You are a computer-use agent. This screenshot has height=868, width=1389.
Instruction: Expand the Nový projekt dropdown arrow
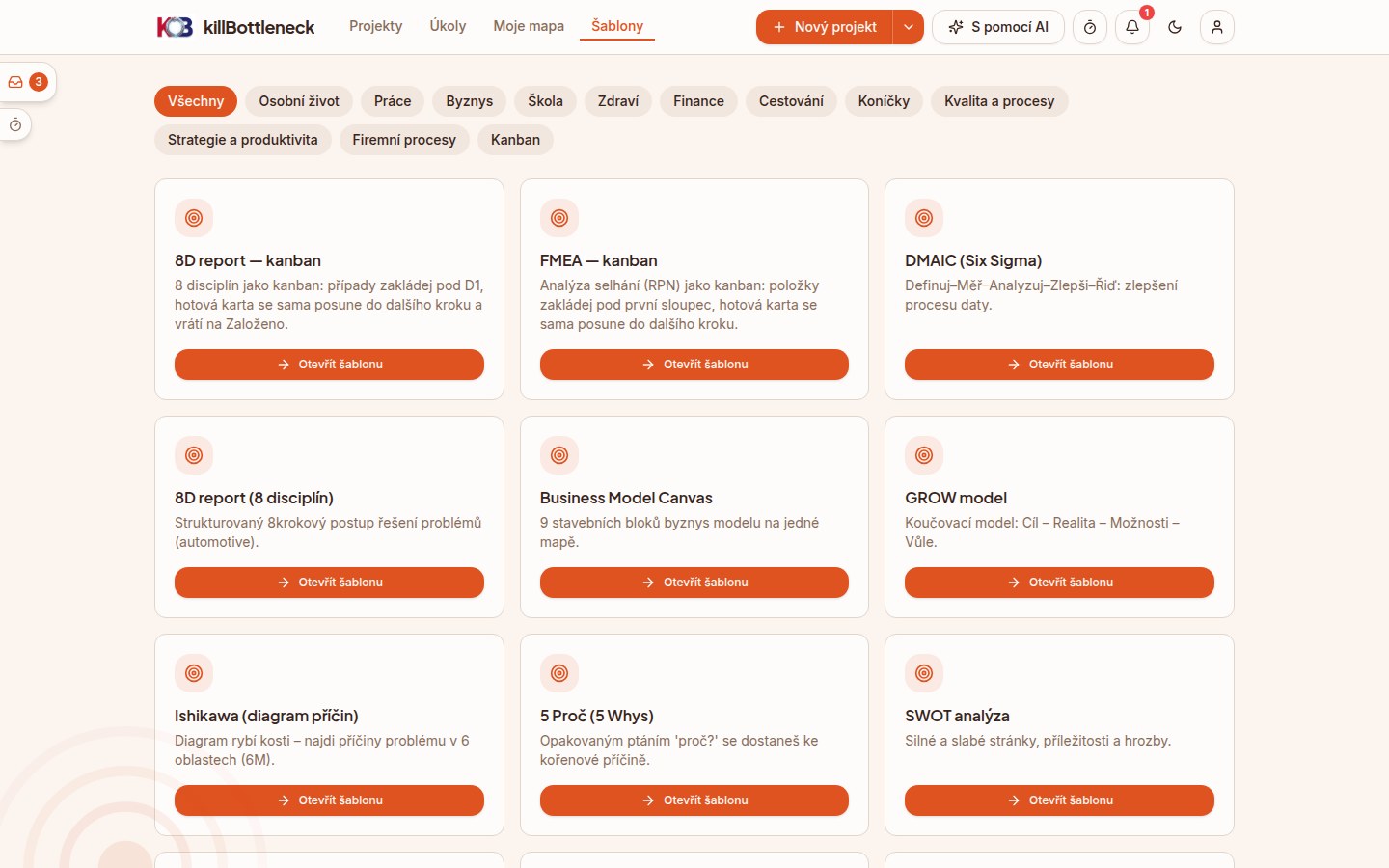909,27
